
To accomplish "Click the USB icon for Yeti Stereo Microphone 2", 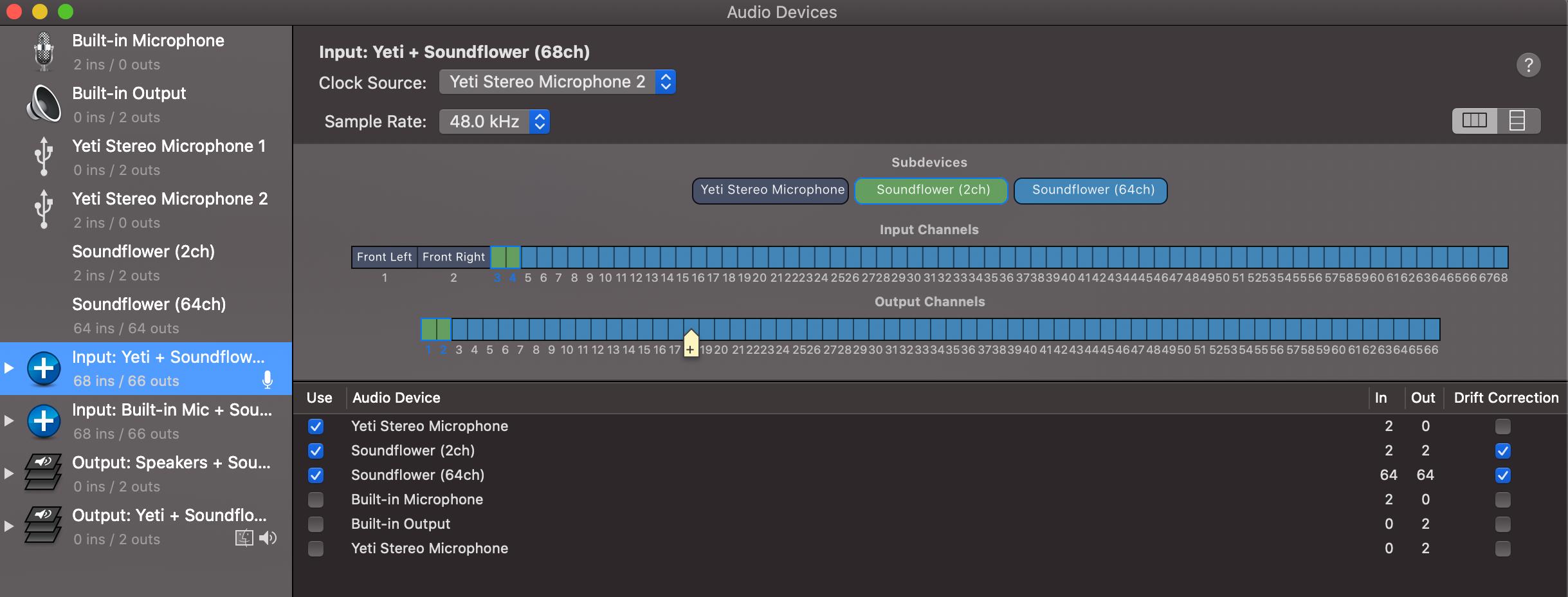I will click(44, 209).
